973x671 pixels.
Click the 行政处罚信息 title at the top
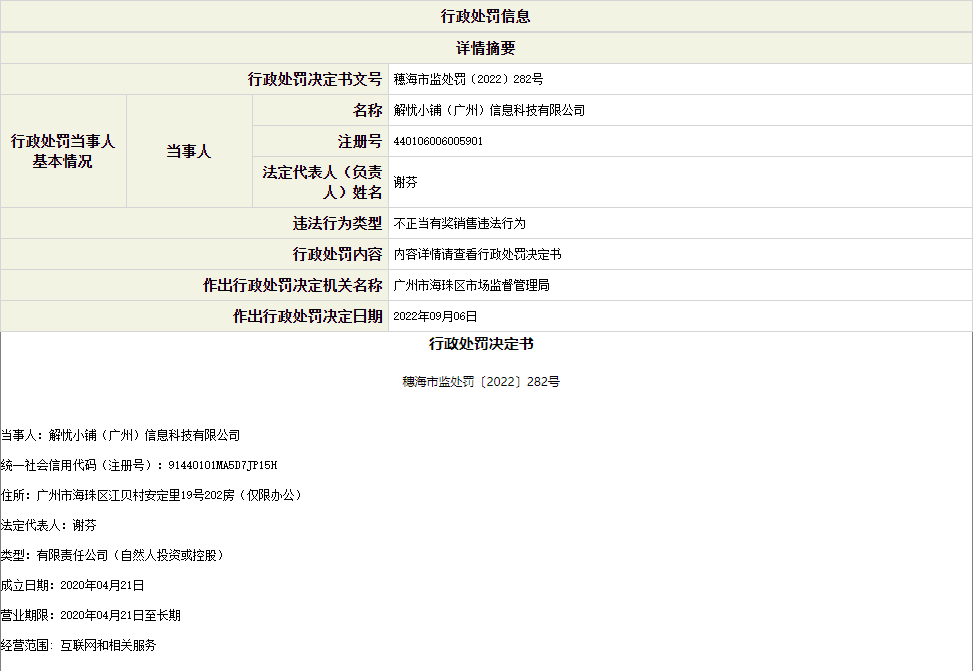(x=485, y=16)
